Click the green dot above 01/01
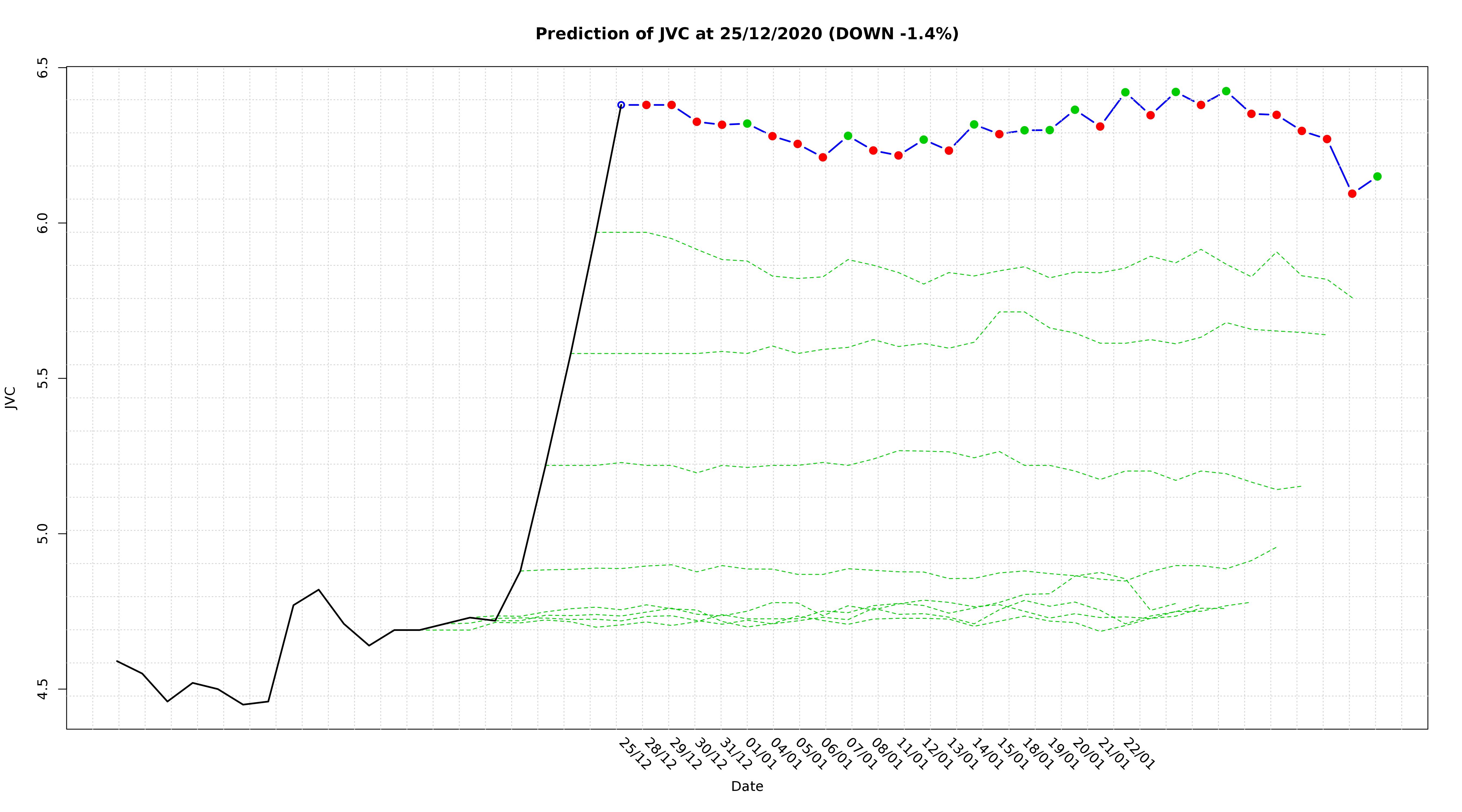Screen dimensions: 1462x812 coord(747,124)
